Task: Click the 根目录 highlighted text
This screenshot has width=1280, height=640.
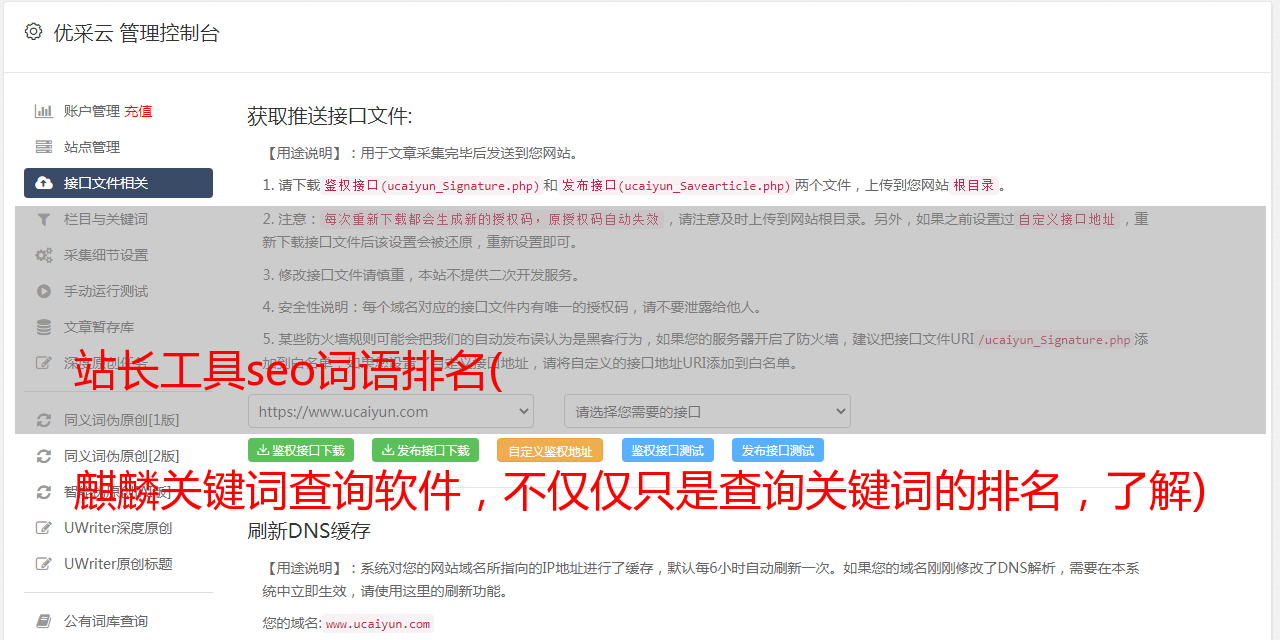Action: 974,185
